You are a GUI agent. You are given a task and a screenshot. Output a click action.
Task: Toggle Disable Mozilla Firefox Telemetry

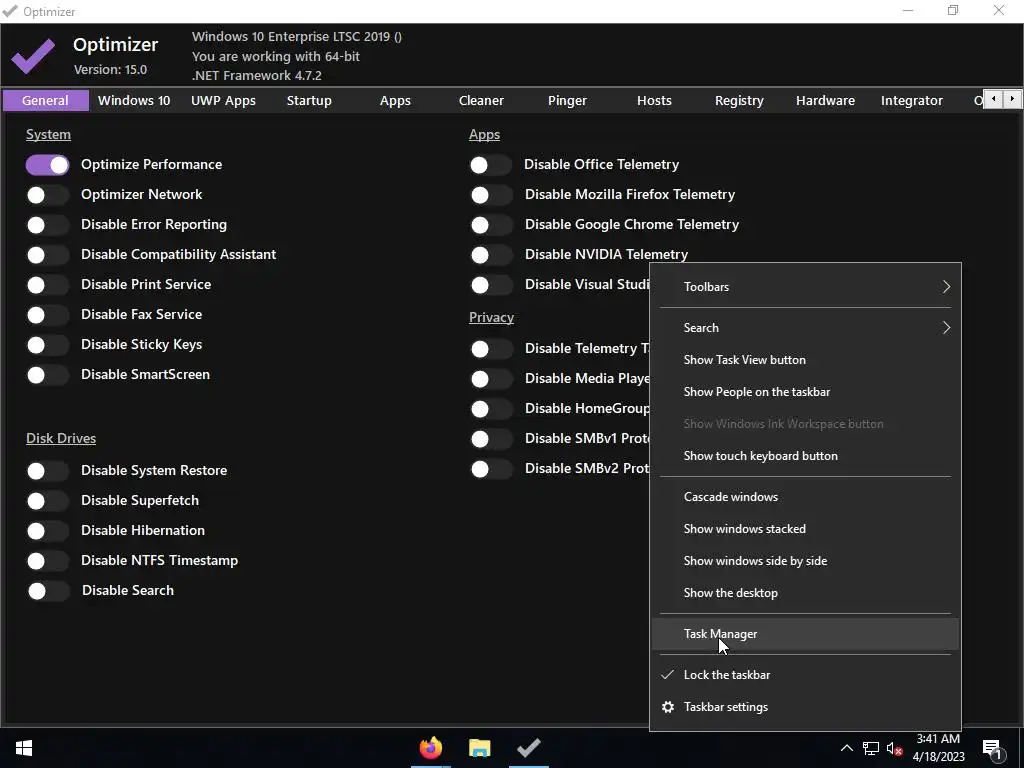point(491,195)
